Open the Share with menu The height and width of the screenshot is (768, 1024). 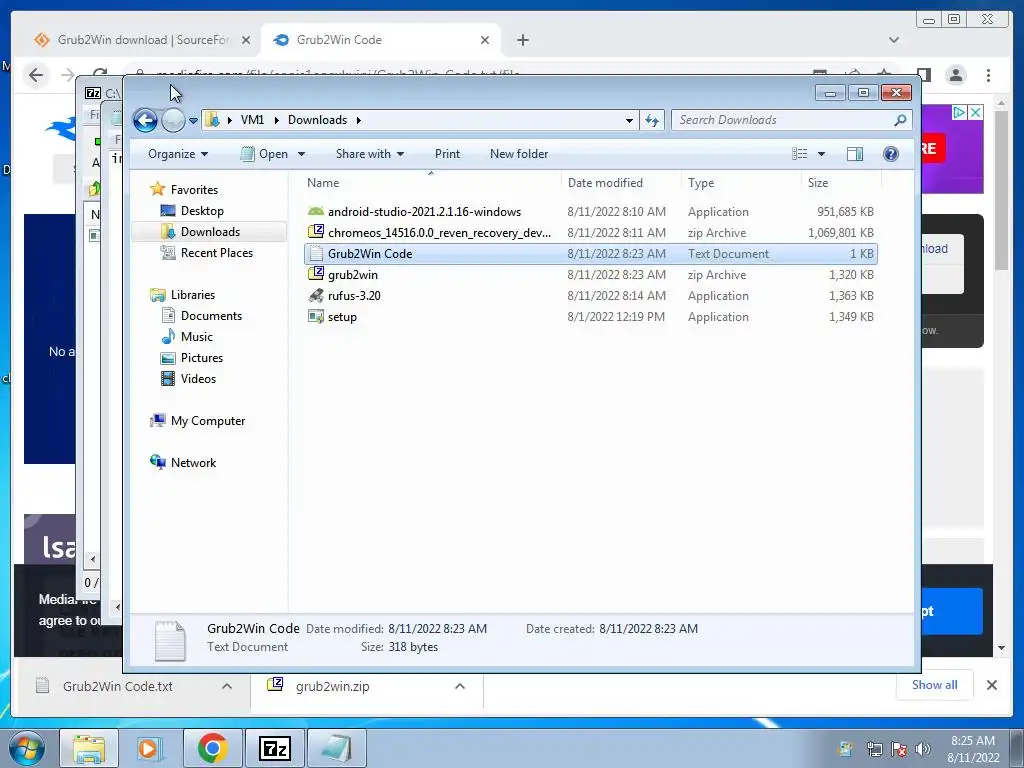tap(370, 154)
